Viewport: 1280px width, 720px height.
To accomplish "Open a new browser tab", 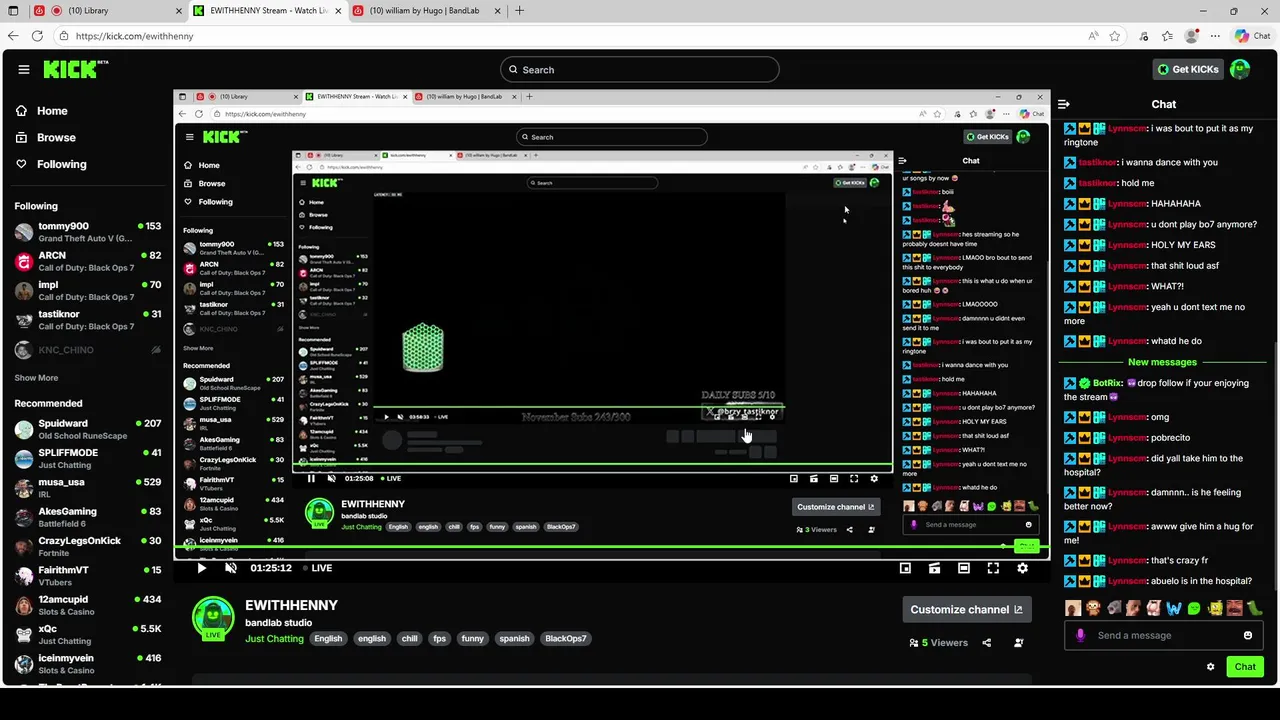I will point(519,11).
